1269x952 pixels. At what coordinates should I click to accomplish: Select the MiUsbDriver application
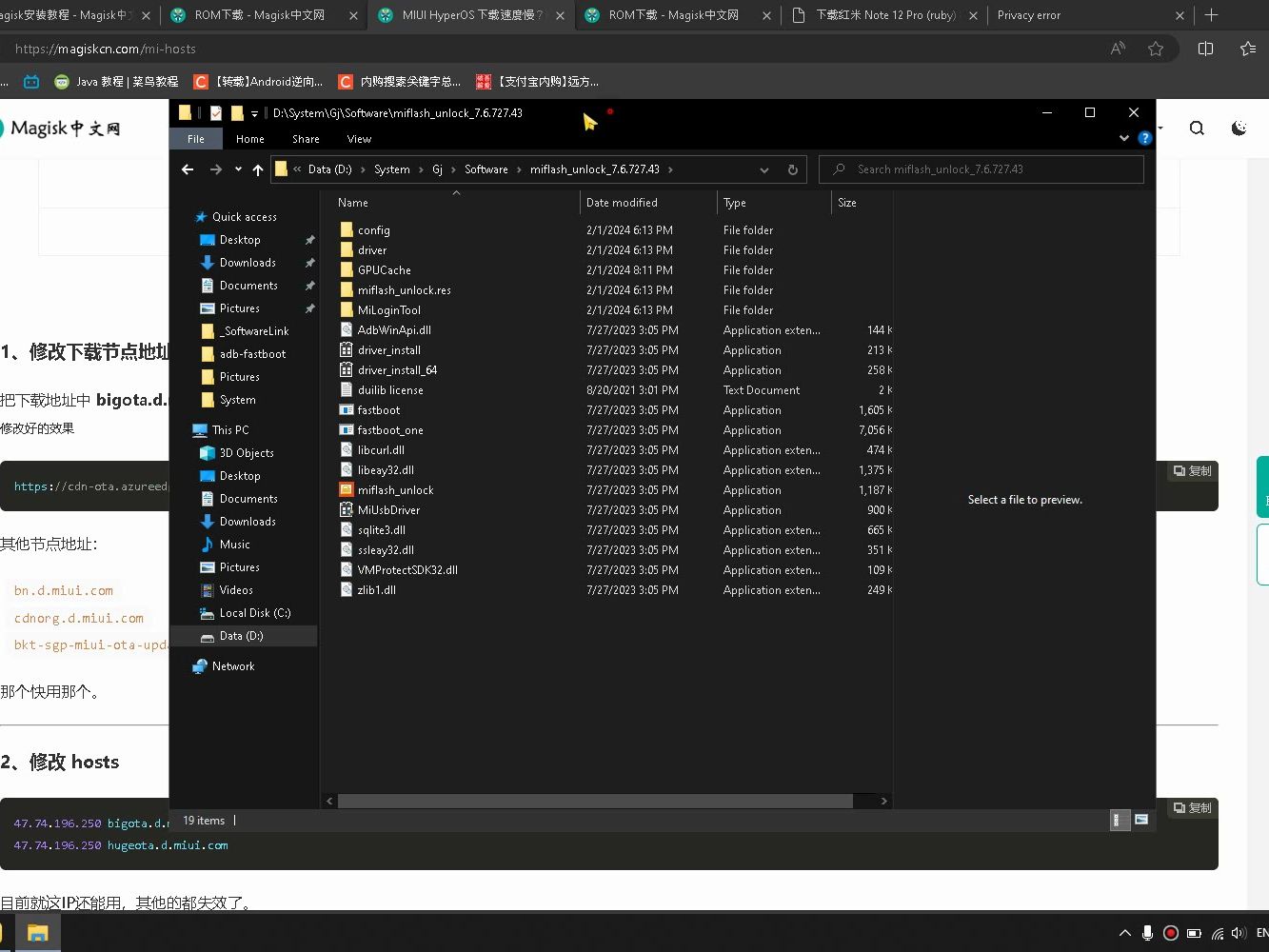(x=388, y=510)
